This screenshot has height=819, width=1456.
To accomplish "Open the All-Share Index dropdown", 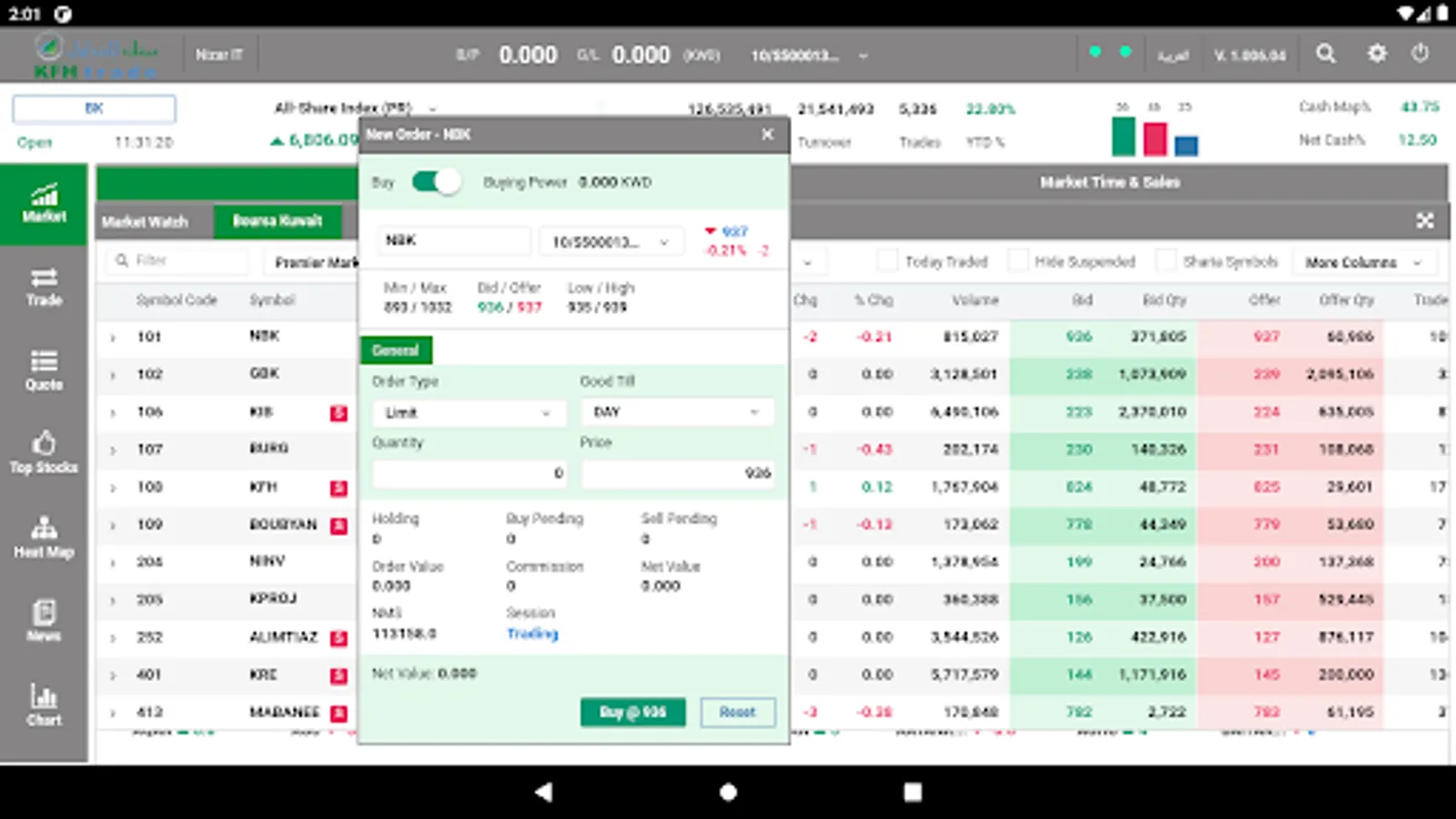I will coord(356,108).
